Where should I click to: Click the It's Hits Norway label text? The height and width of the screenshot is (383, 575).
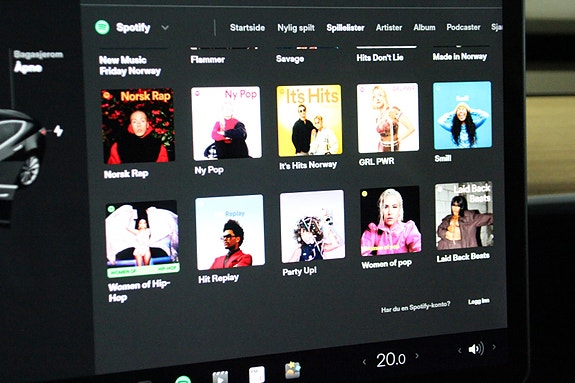[x=308, y=165]
